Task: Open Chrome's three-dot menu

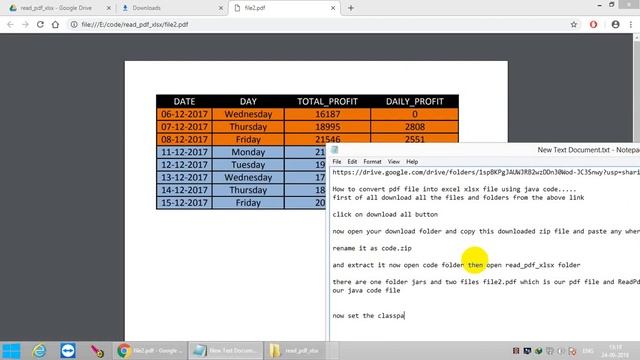Action: (631, 24)
